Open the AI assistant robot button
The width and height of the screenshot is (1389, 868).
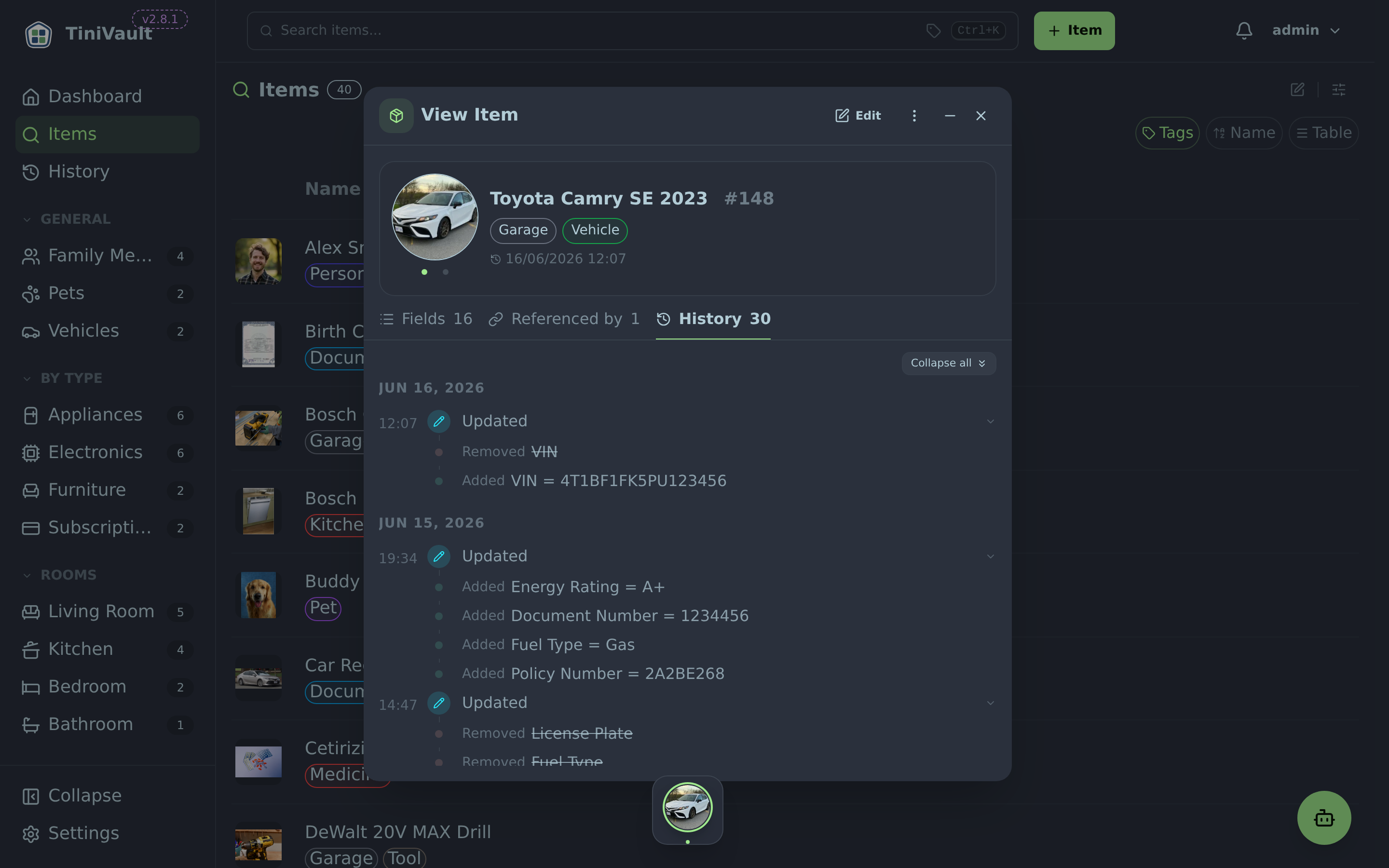[x=1323, y=817]
